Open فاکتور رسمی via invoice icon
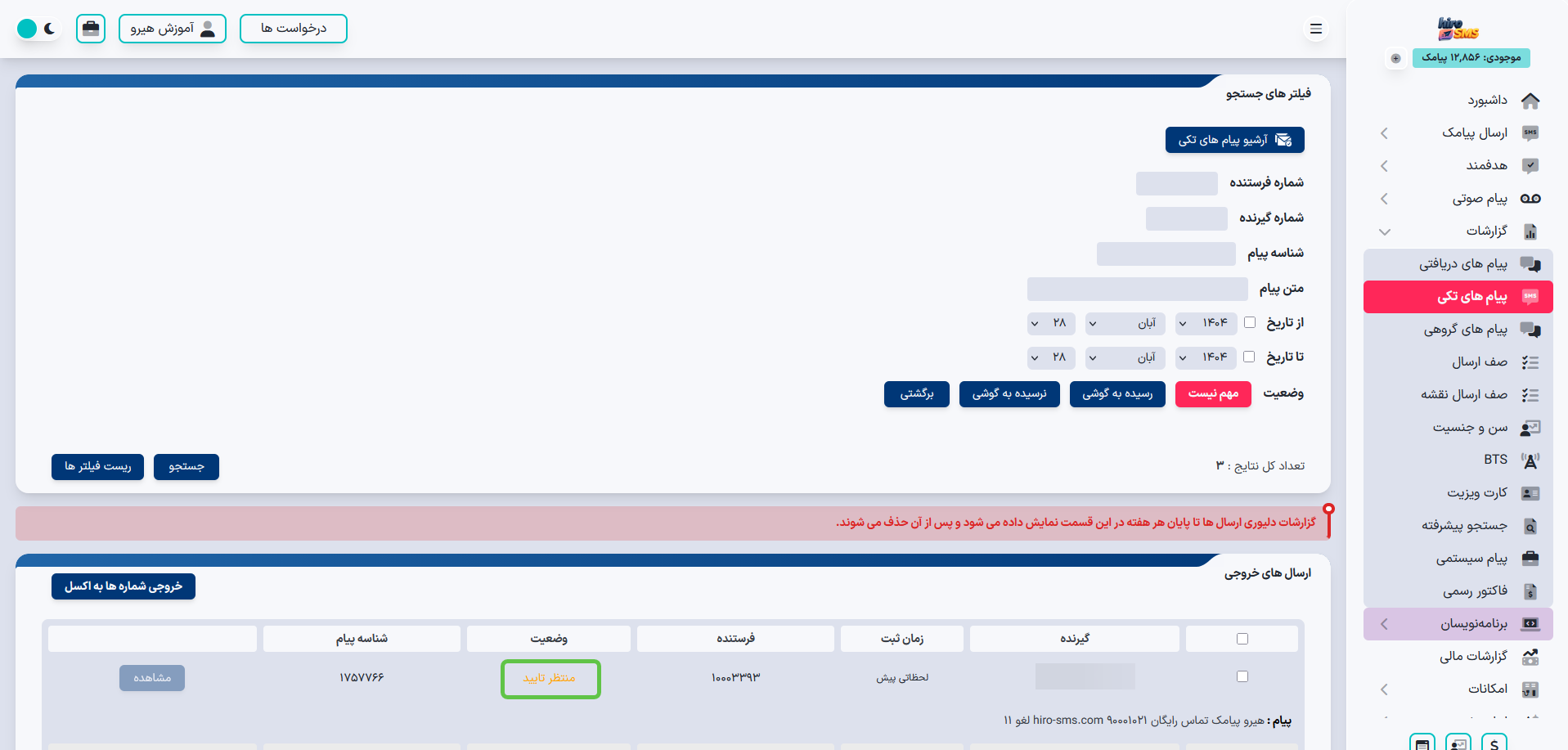Image resolution: width=1568 pixels, height=750 pixels. (1530, 591)
